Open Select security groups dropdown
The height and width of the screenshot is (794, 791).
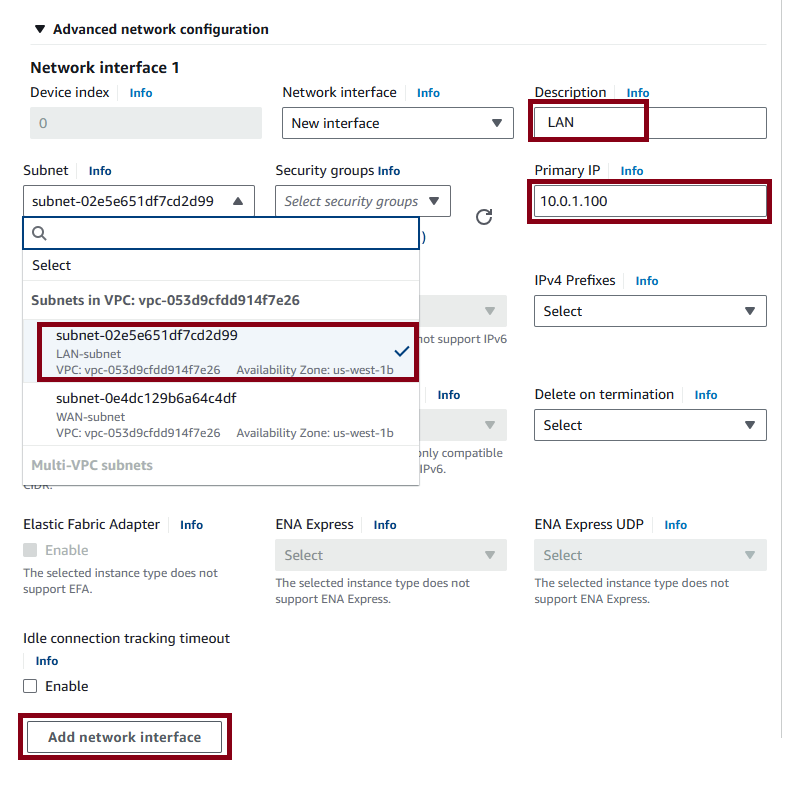tap(363, 201)
